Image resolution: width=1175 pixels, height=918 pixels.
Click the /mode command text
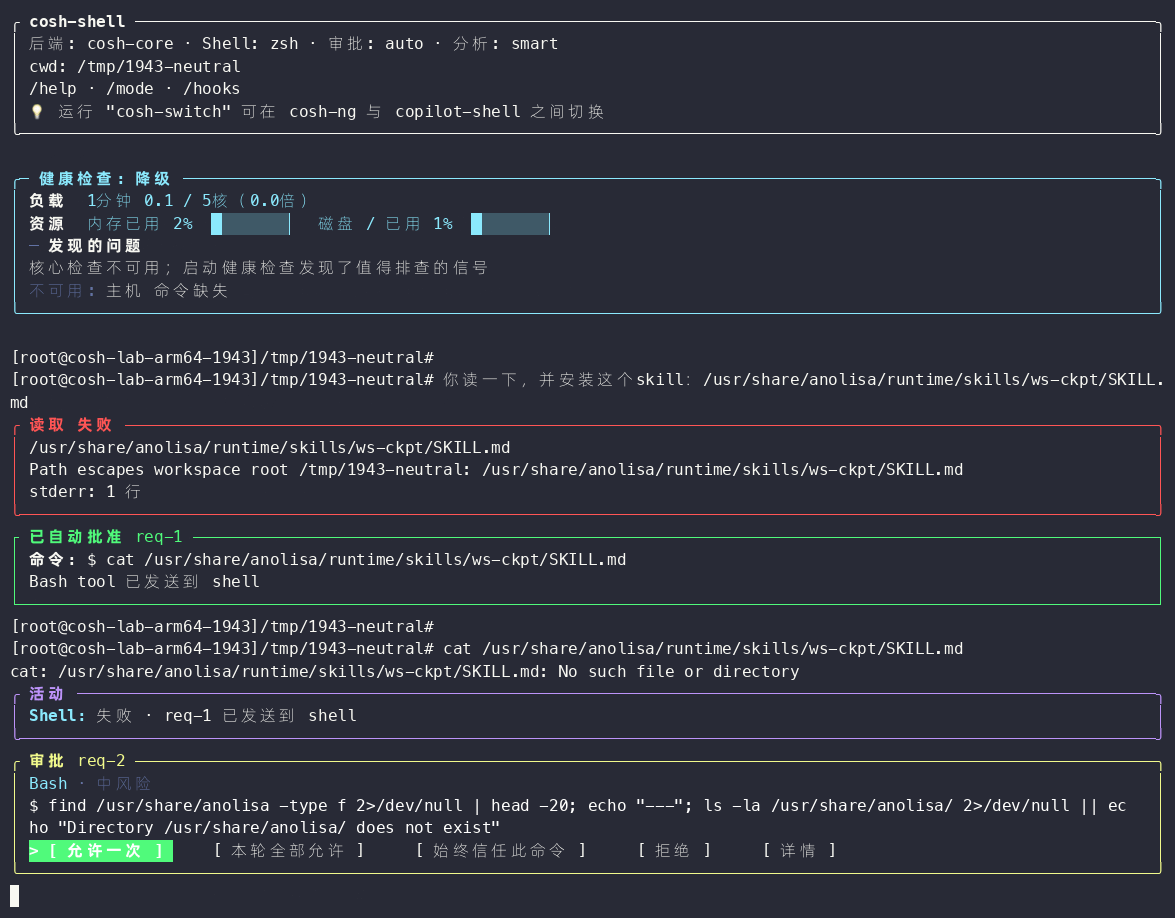click(x=130, y=88)
